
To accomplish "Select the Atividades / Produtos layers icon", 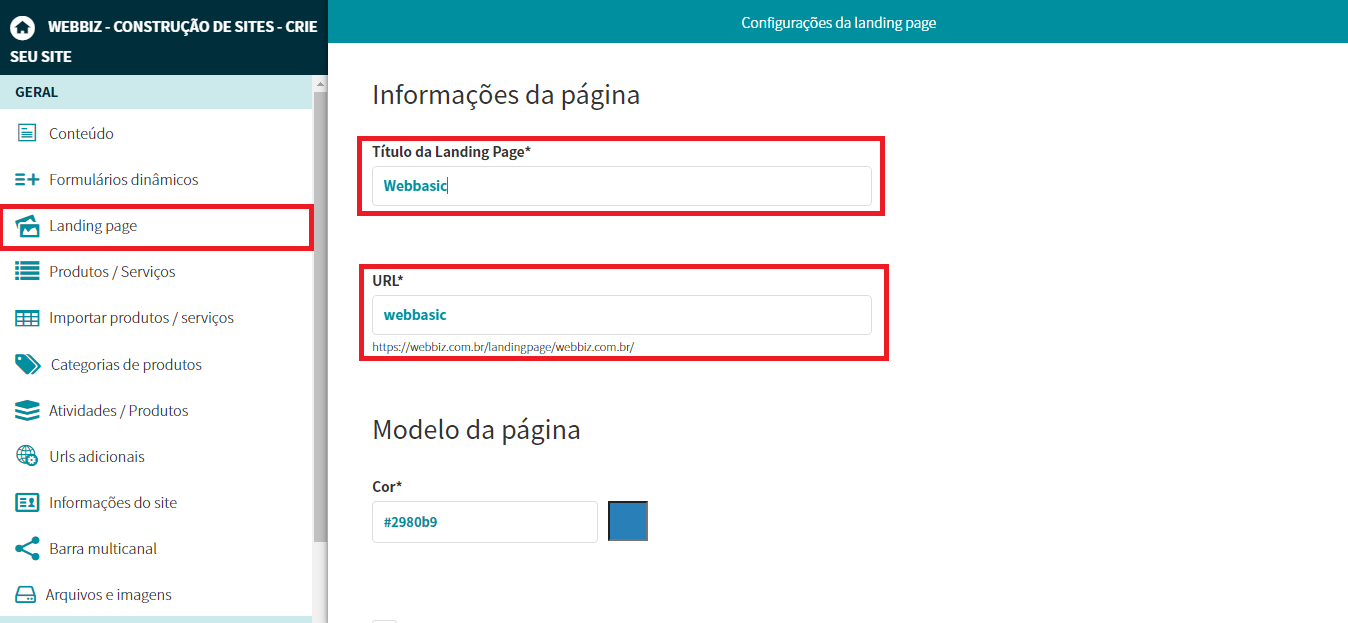I will coord(27,410).
